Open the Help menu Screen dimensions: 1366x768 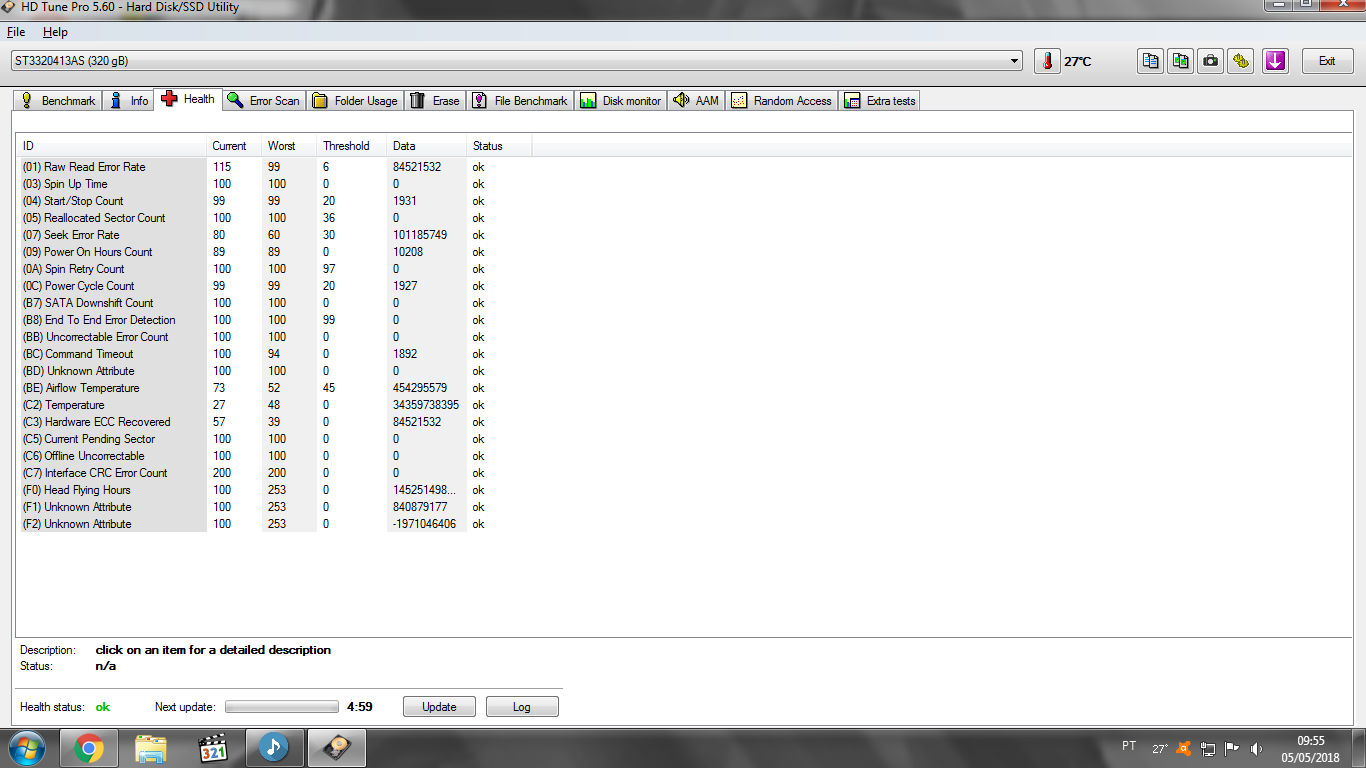point(55,32)
